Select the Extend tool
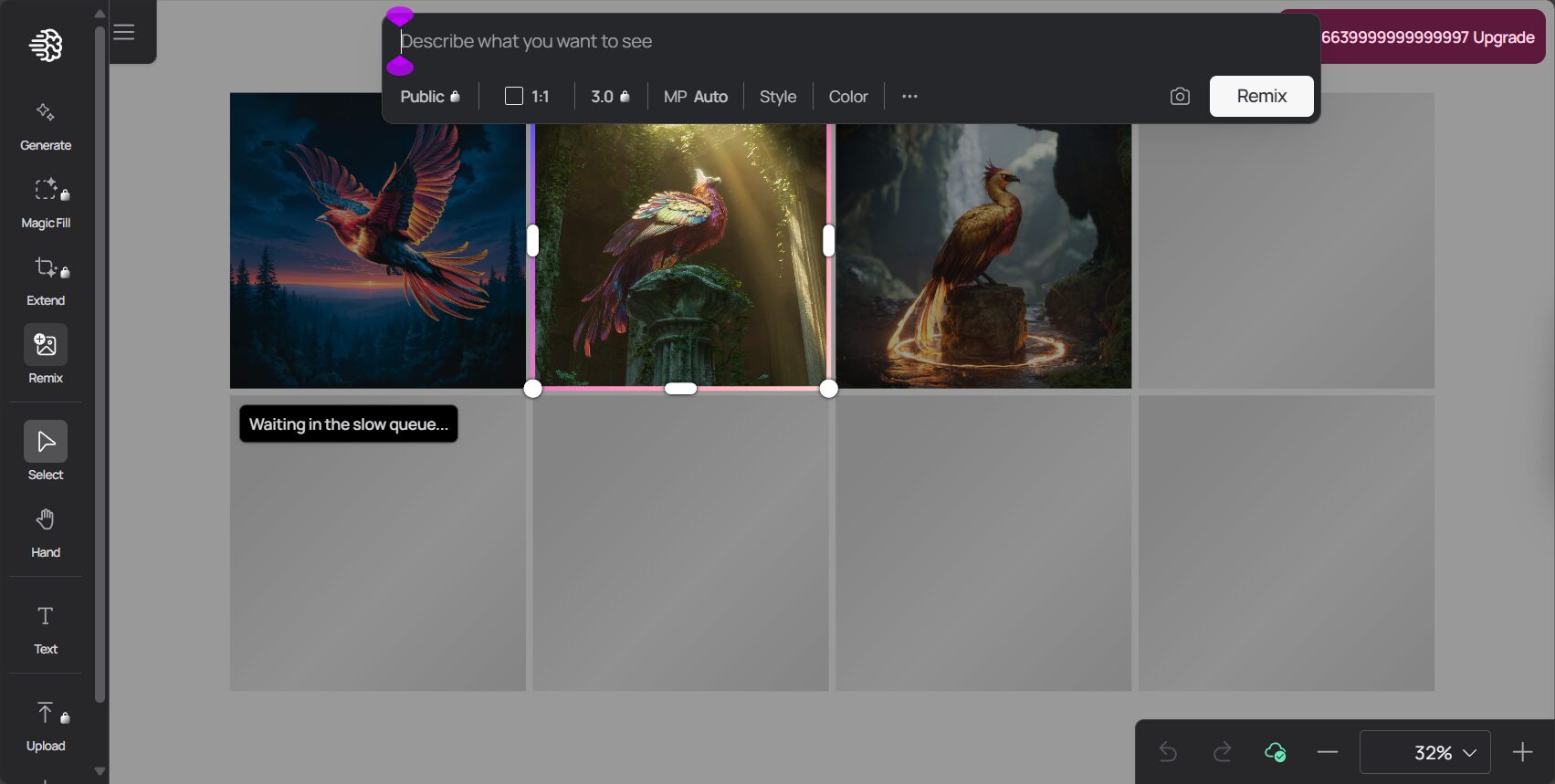 [46, 281]
